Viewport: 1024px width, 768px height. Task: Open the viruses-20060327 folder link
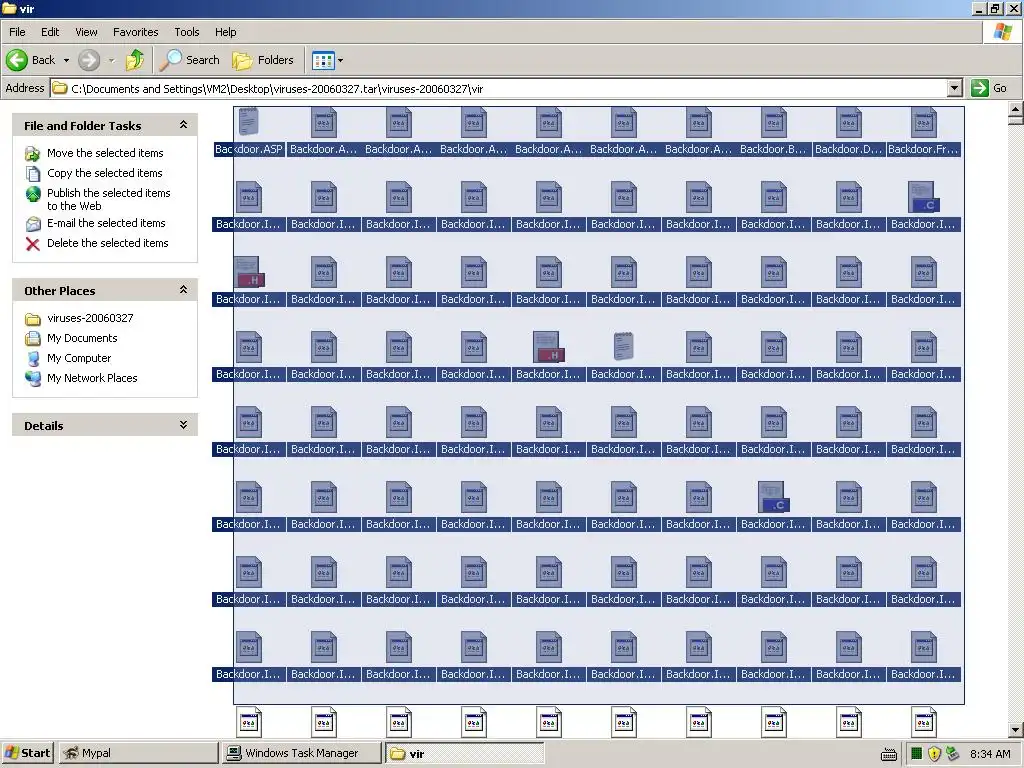(90, 318)
